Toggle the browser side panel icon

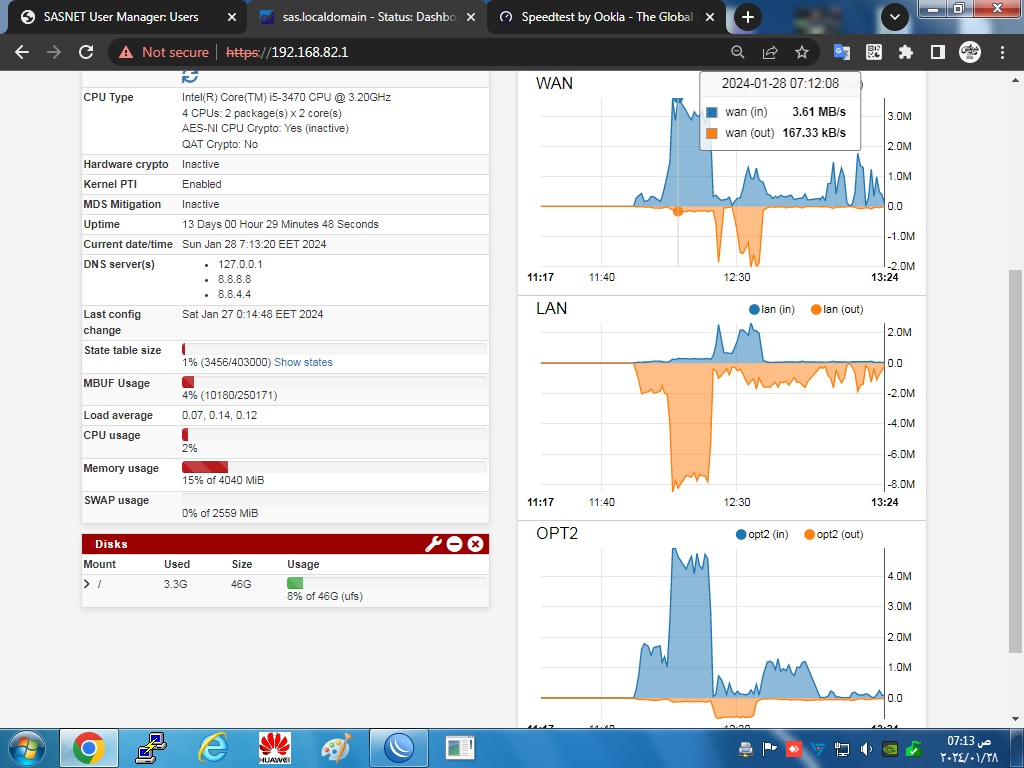tap(938, 52)
